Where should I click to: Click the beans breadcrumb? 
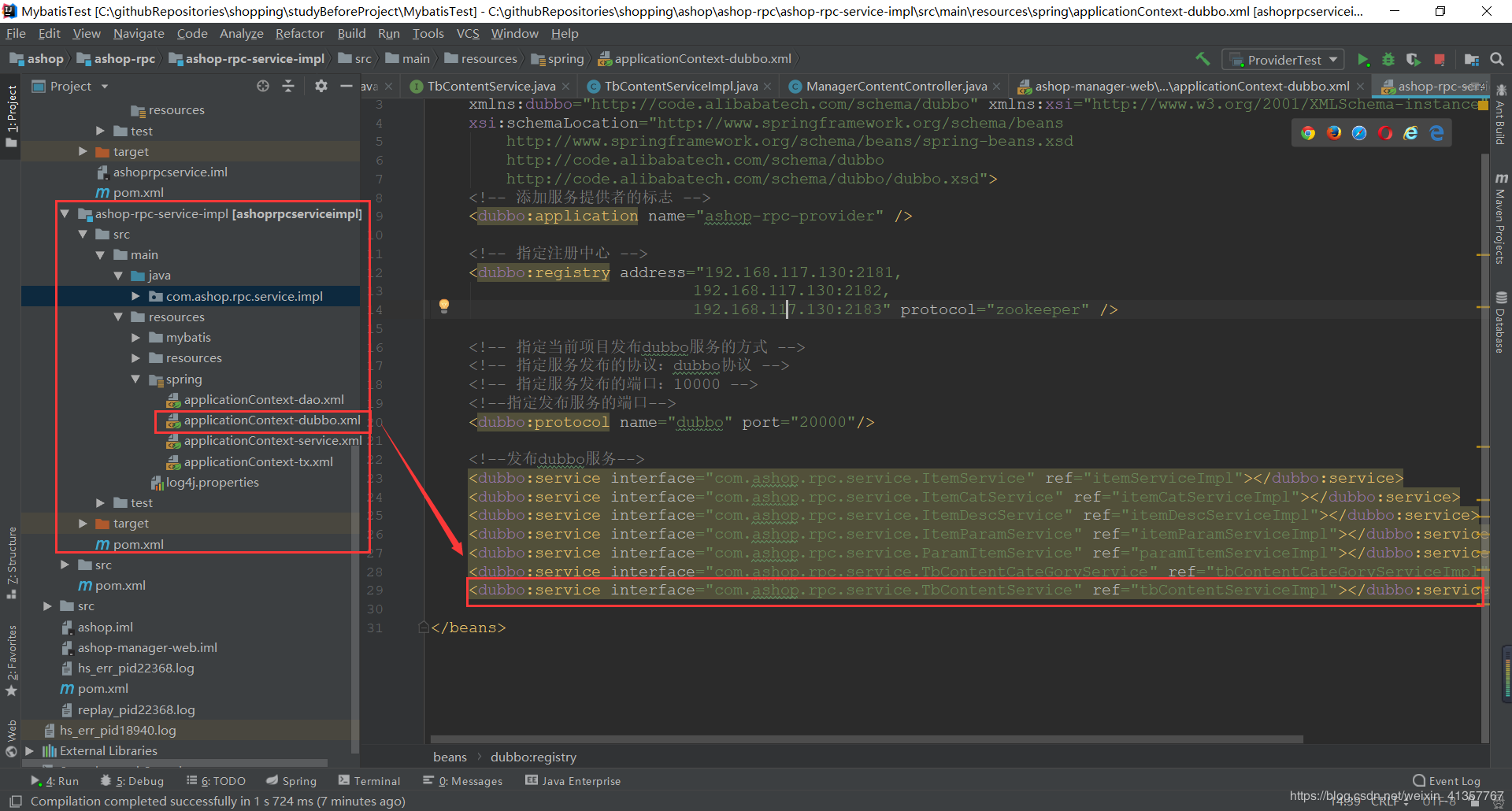pos(450,757)
